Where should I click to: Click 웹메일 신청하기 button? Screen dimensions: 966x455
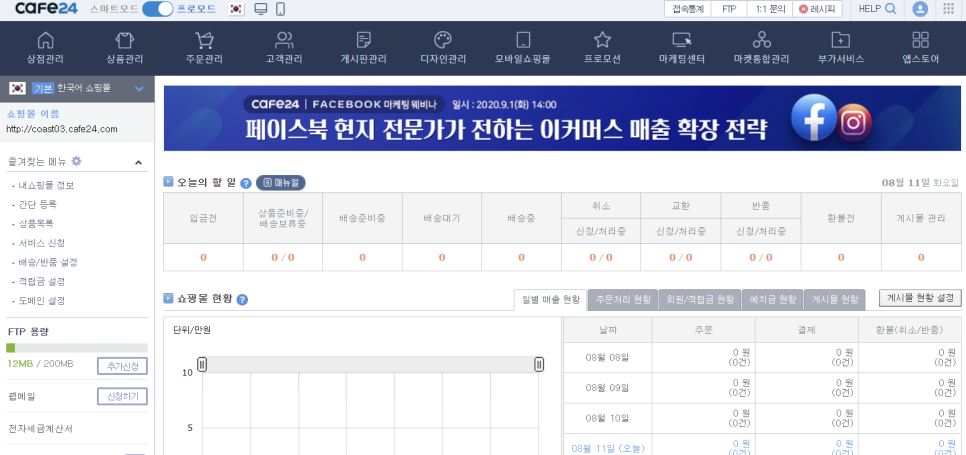click(x=122, y=396)
